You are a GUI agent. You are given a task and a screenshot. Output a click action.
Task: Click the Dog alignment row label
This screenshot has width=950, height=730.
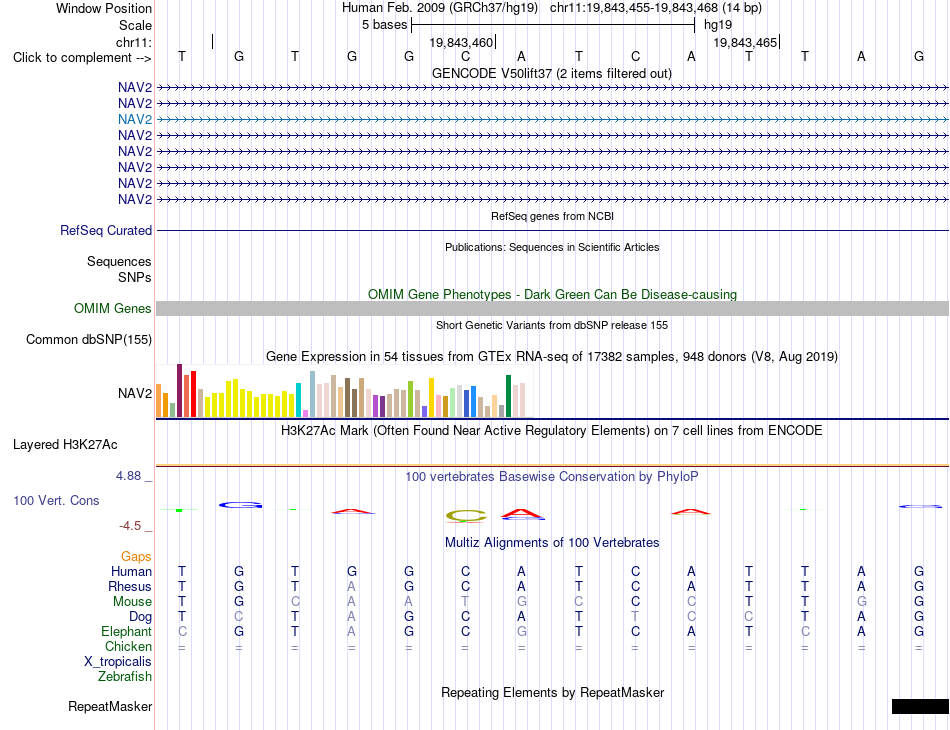(x=140, y=617)
